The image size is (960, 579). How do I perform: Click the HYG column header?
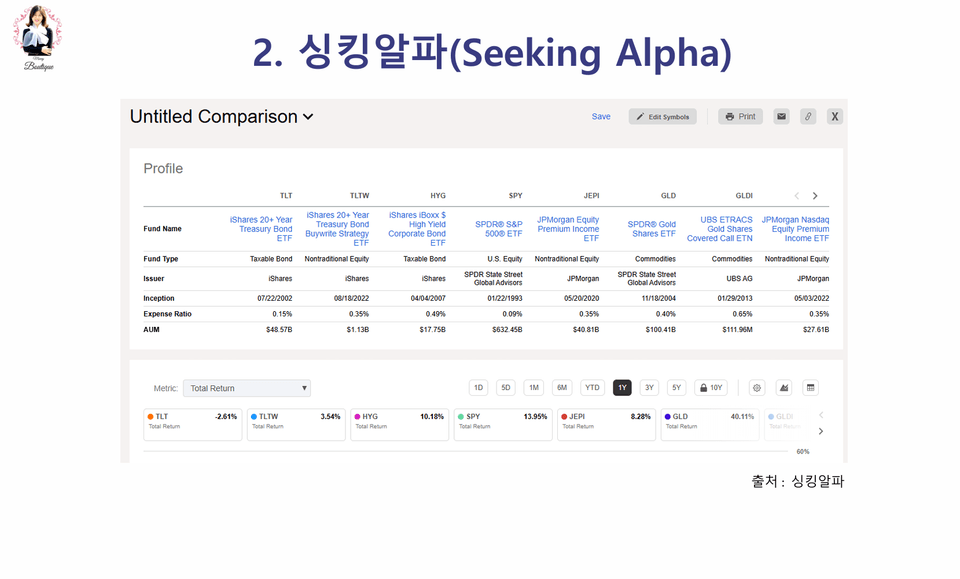point(438,196)
